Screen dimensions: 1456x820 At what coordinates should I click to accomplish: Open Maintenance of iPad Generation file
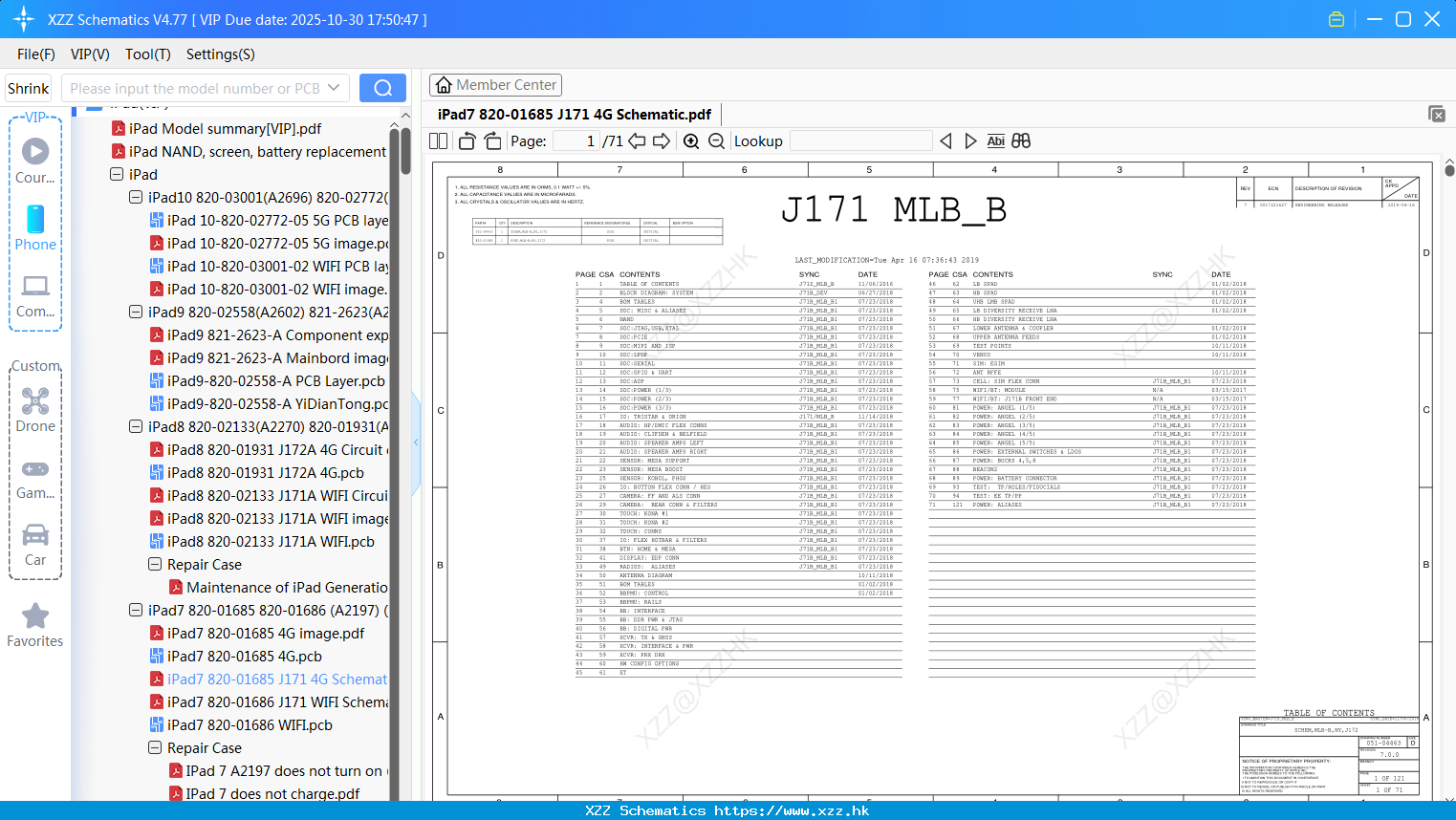pos(278,587)
